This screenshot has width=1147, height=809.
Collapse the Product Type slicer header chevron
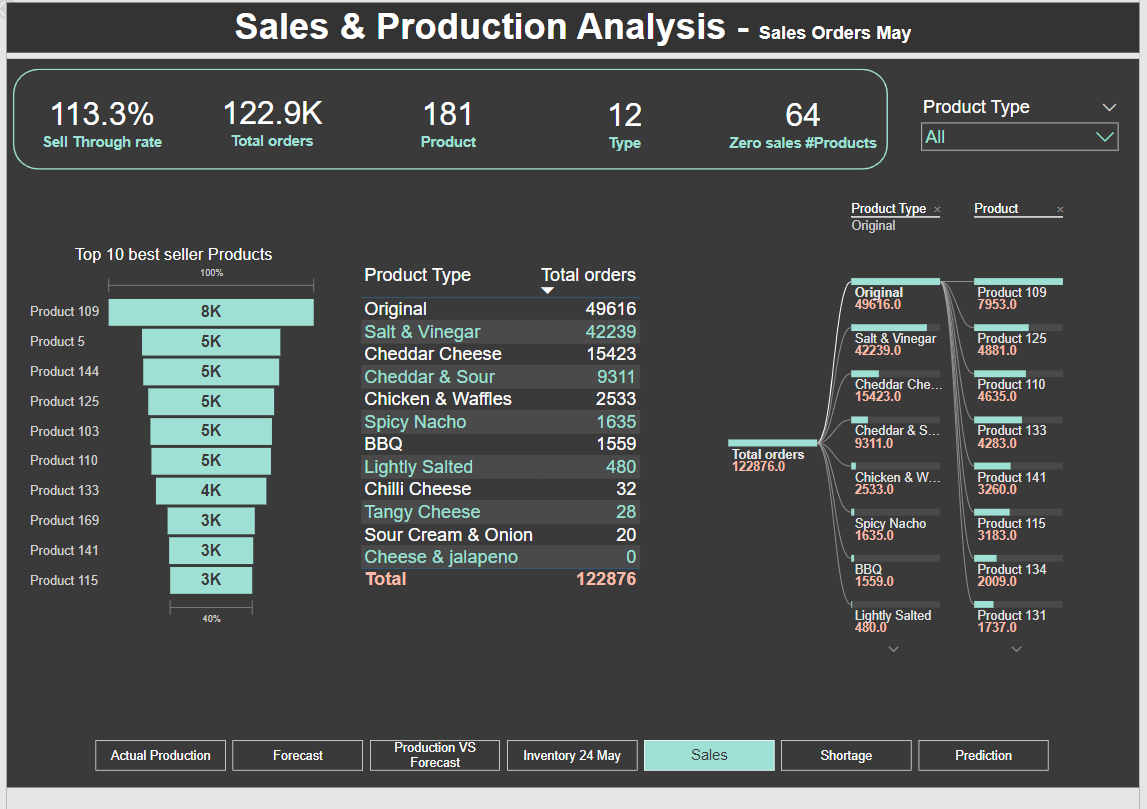click(x=1108, y=108)
